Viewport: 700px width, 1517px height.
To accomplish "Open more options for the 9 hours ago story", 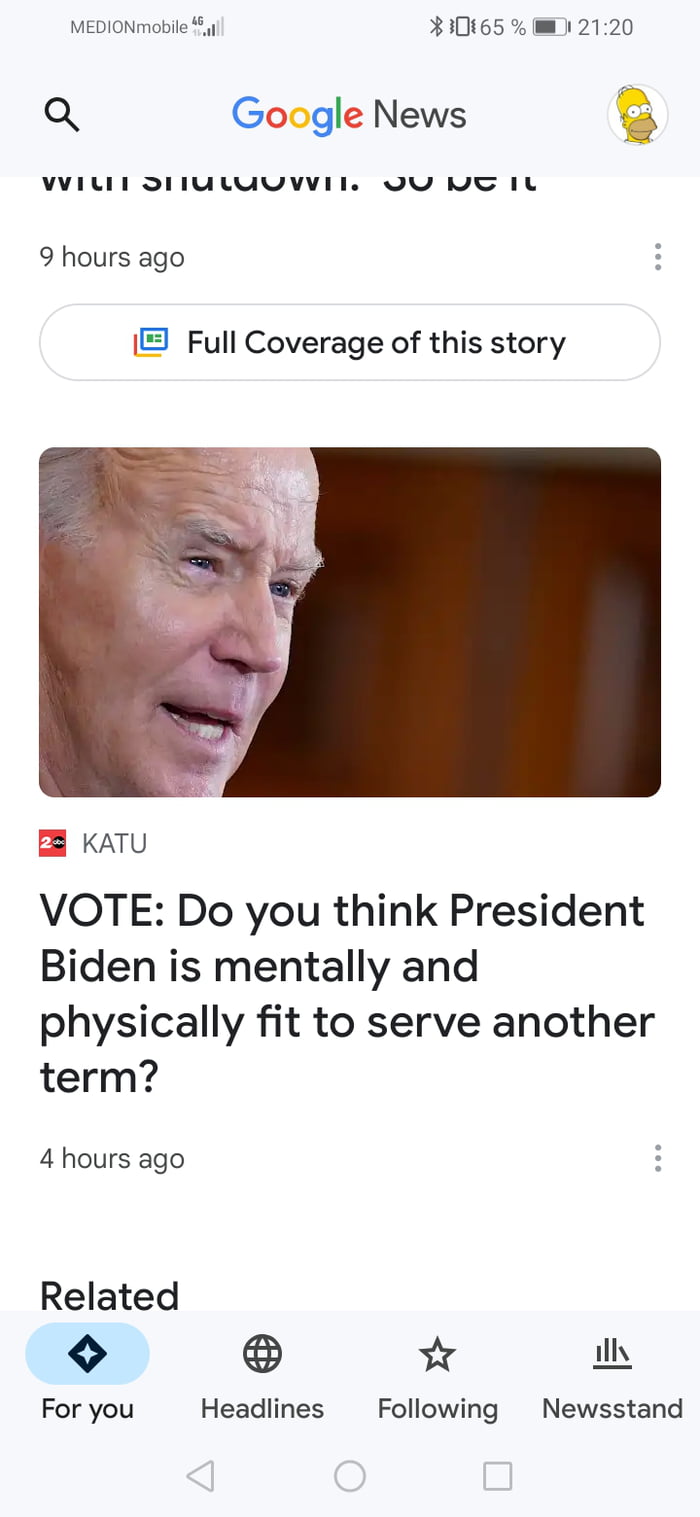I will pos(657,257).
